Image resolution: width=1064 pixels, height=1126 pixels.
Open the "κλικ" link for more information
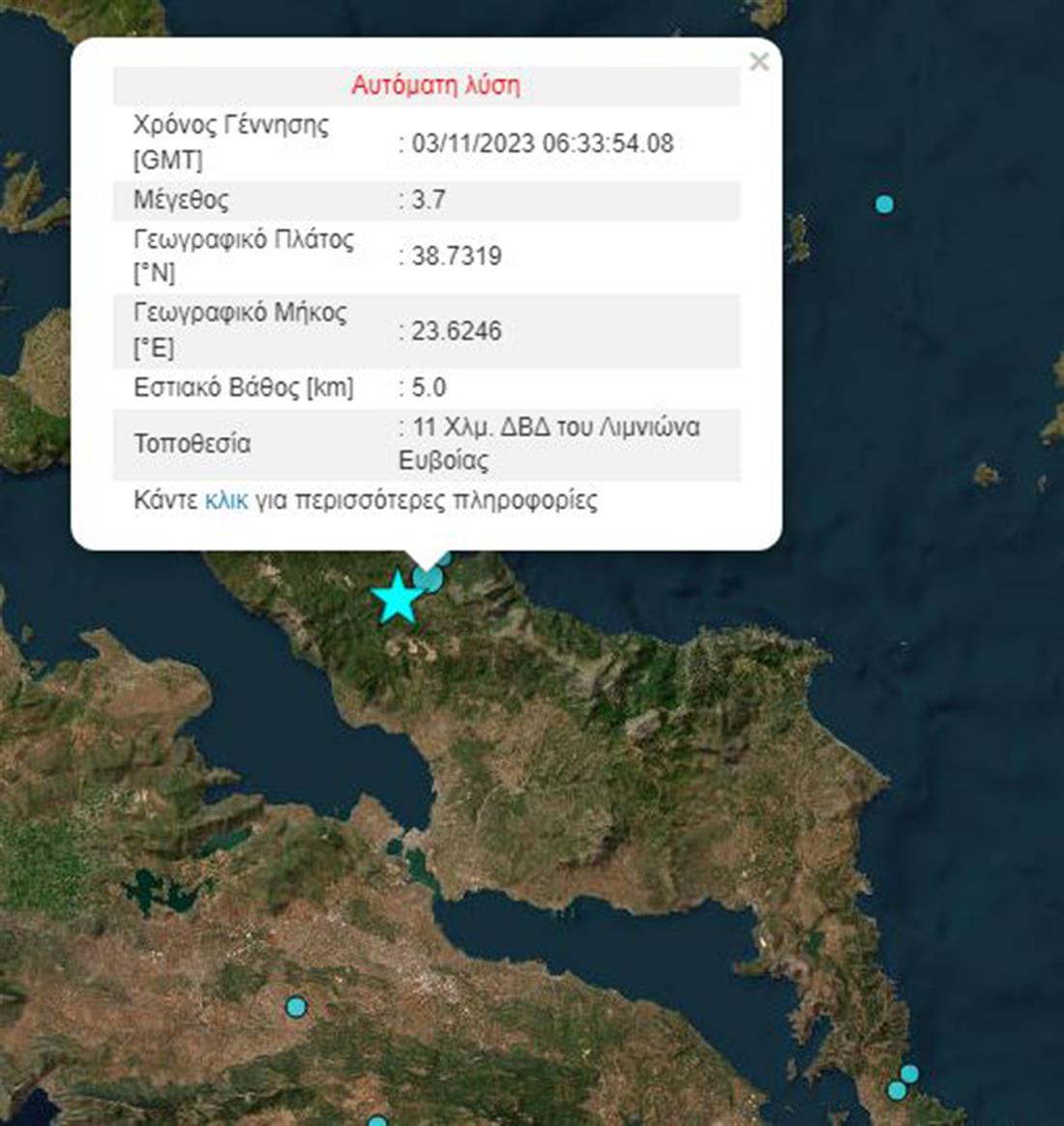click(x=226, y=500)
